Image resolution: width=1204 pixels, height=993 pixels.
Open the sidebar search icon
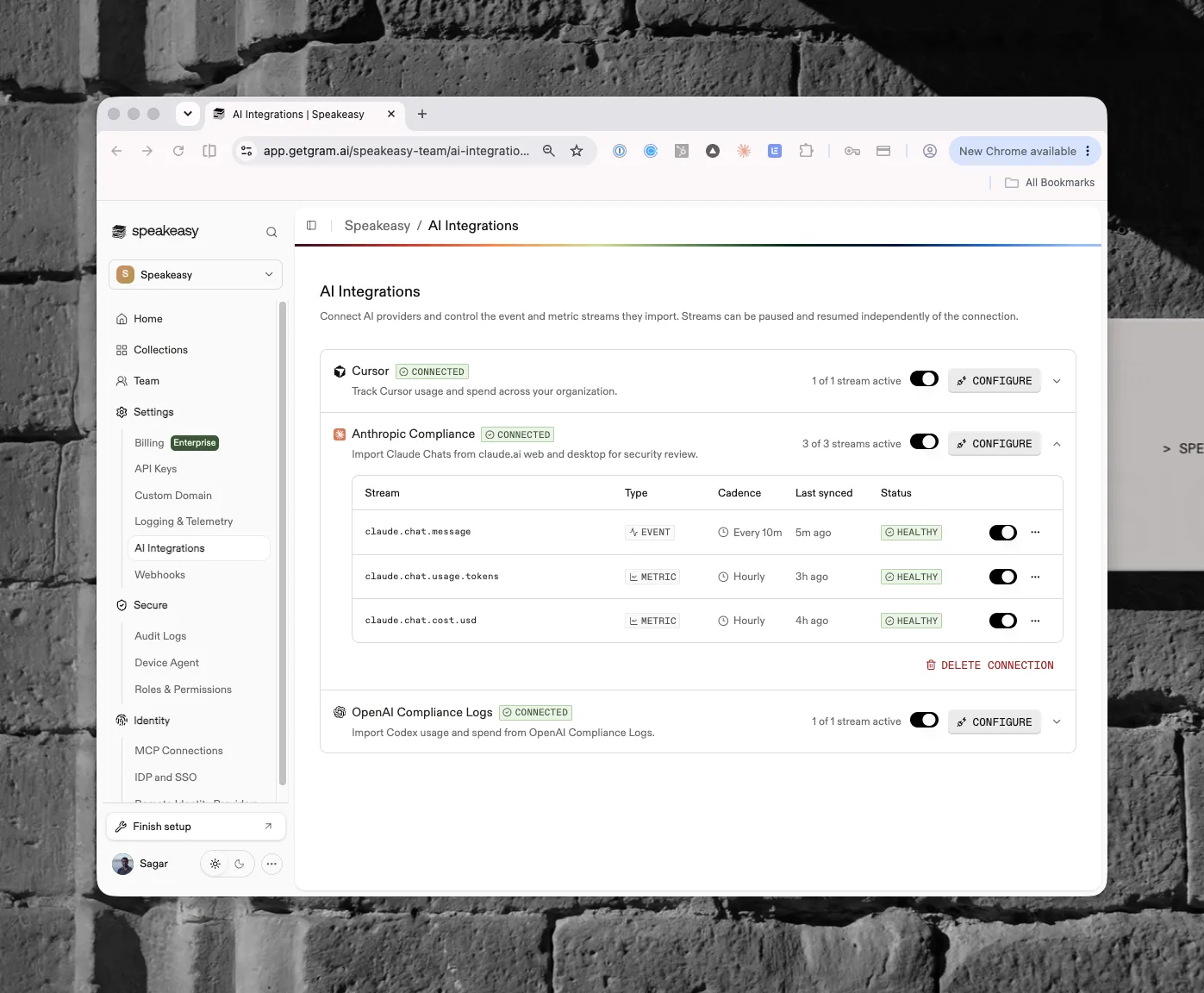point(271,232)
